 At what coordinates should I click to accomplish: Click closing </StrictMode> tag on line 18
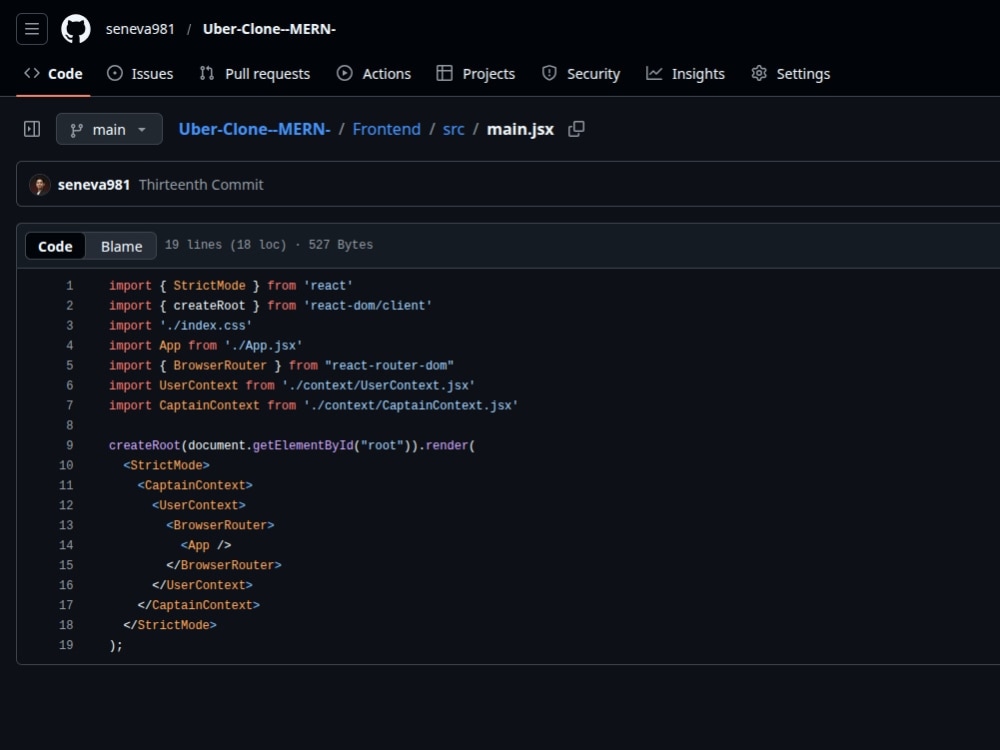[170, 625]
